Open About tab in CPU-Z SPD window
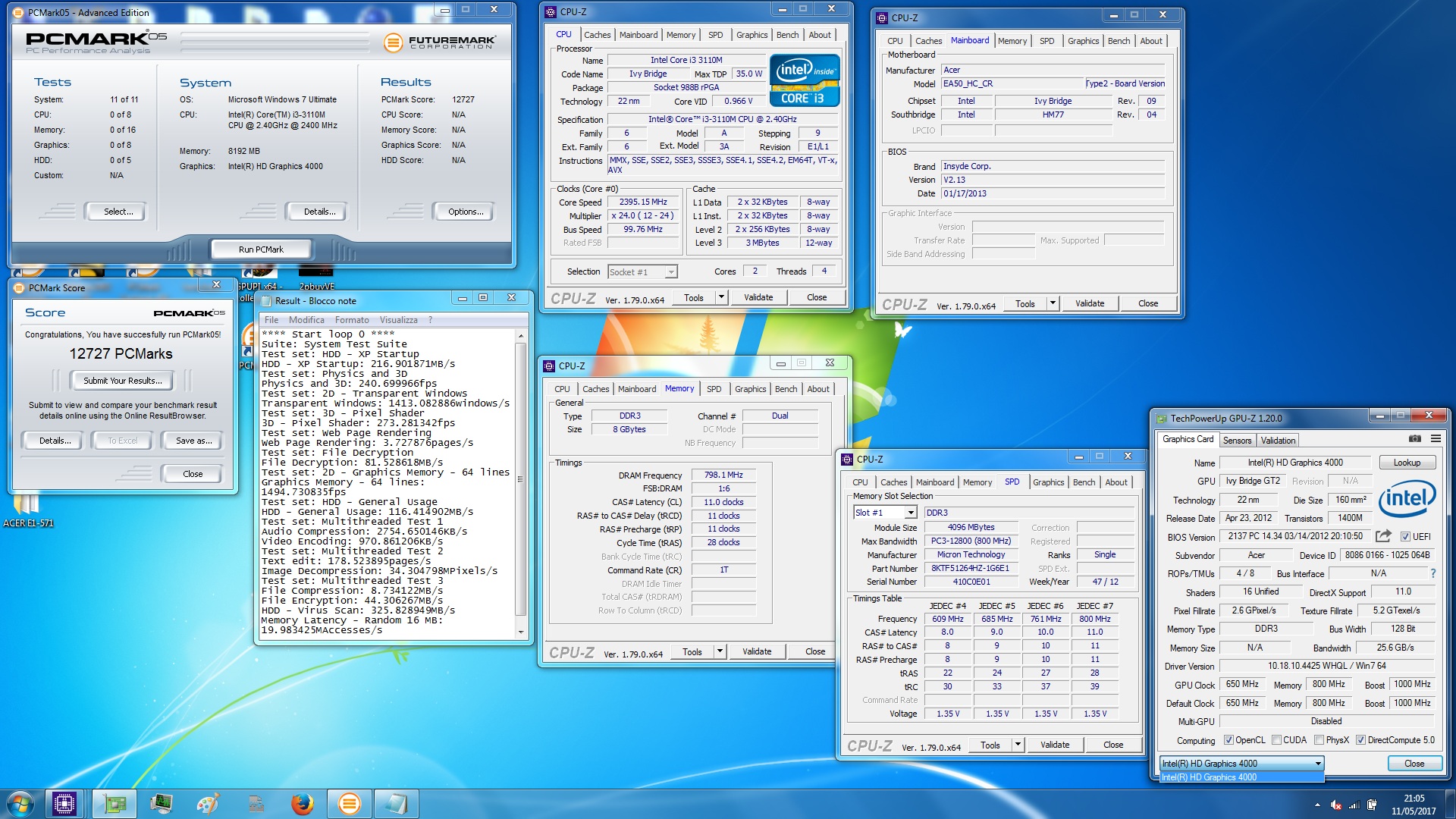 (1116, 482)
